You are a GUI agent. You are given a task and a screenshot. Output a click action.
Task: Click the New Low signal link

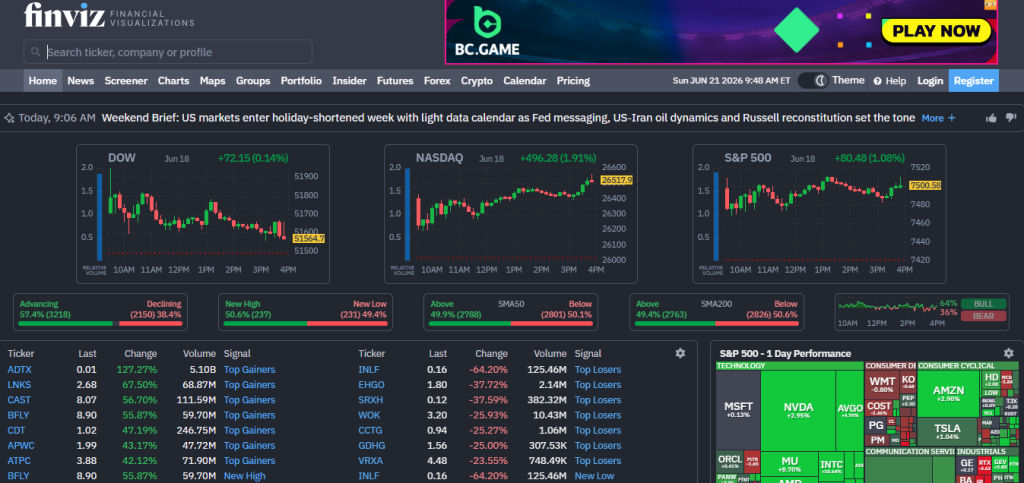pyautogui.click(x=594, y=476)
